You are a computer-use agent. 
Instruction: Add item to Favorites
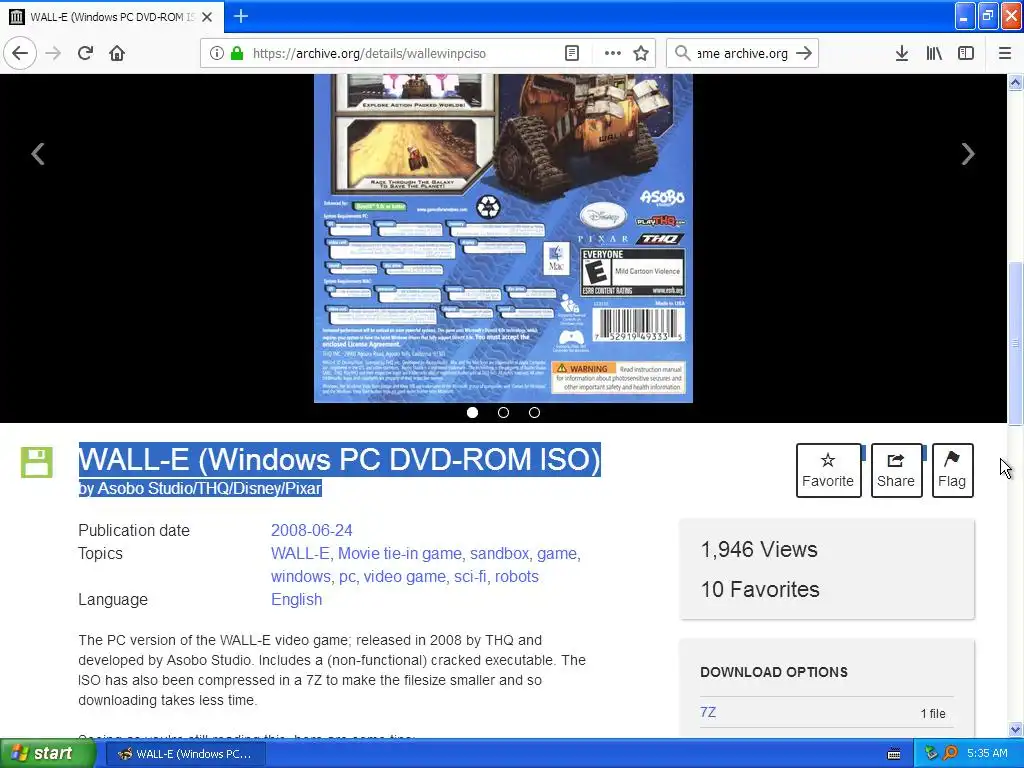tap(828, 470)
